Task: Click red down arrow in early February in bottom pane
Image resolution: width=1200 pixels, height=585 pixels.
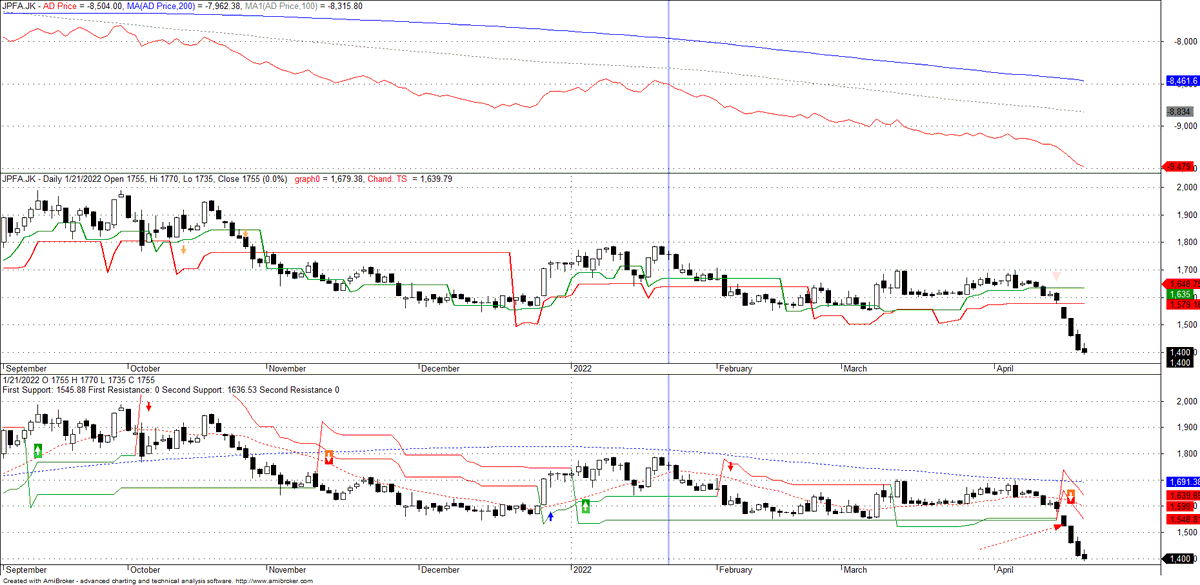Action: 730,467
